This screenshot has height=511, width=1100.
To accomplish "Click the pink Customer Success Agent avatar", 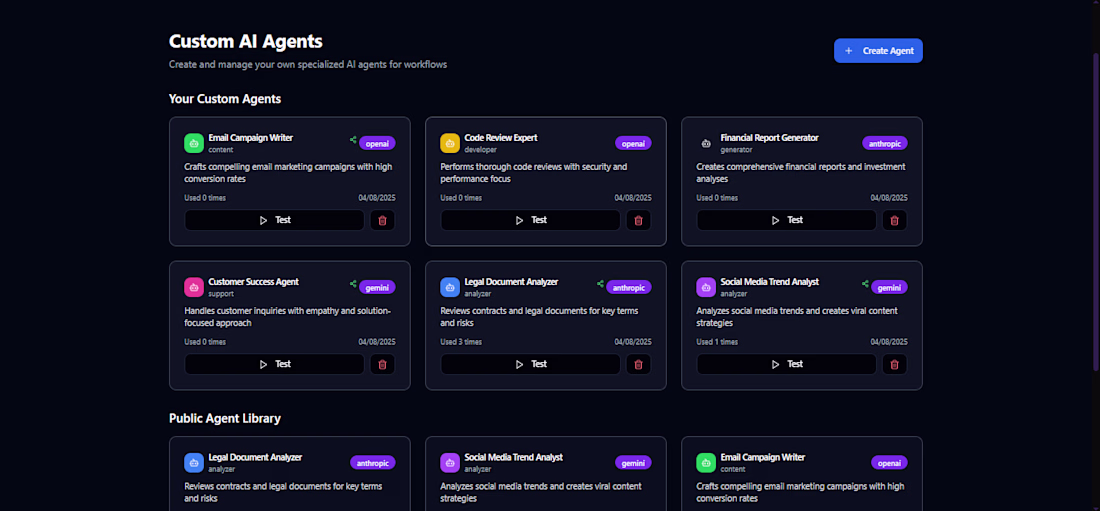I will 194,287.
